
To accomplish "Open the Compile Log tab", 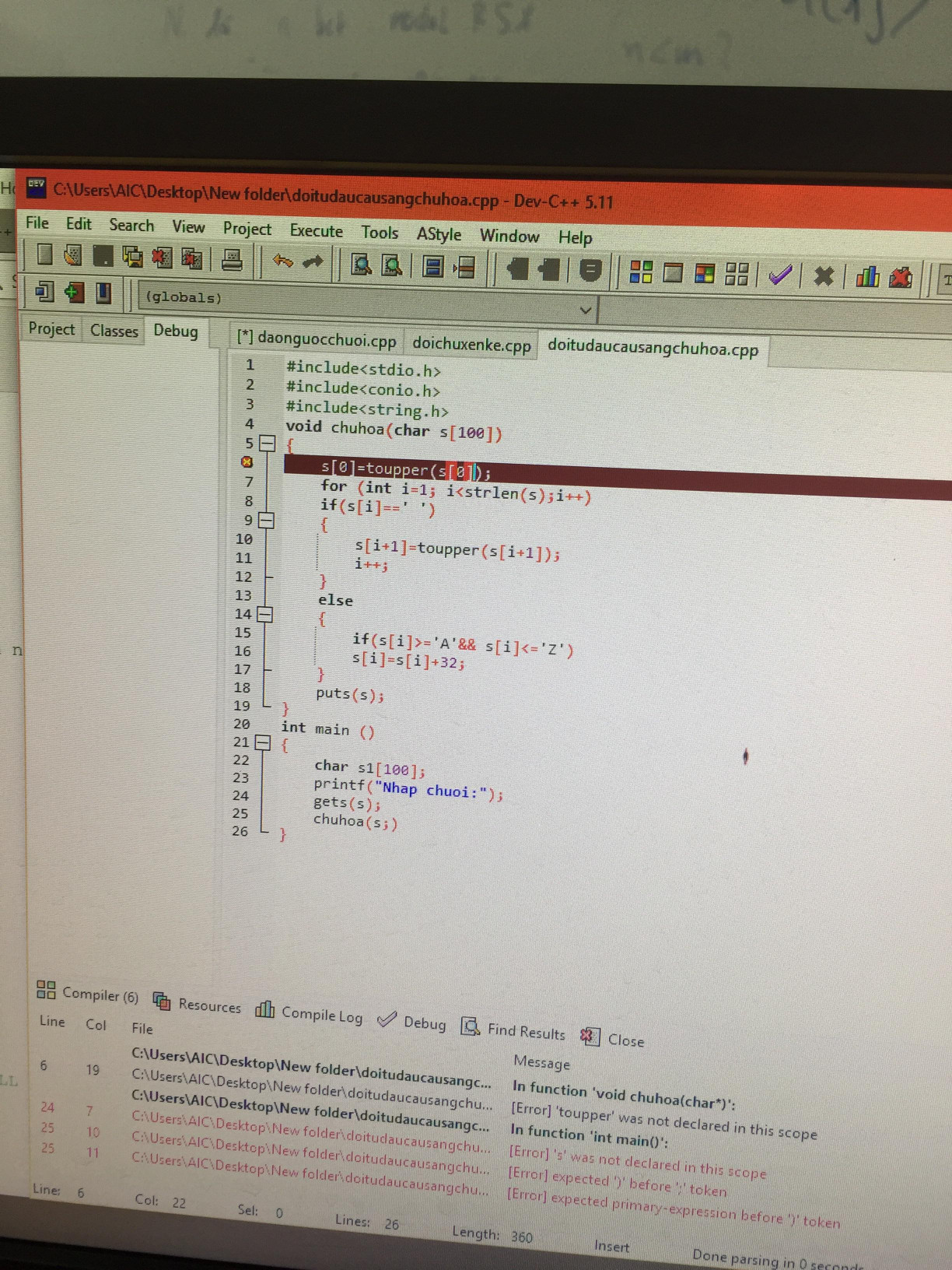I will coord(321,1015).
